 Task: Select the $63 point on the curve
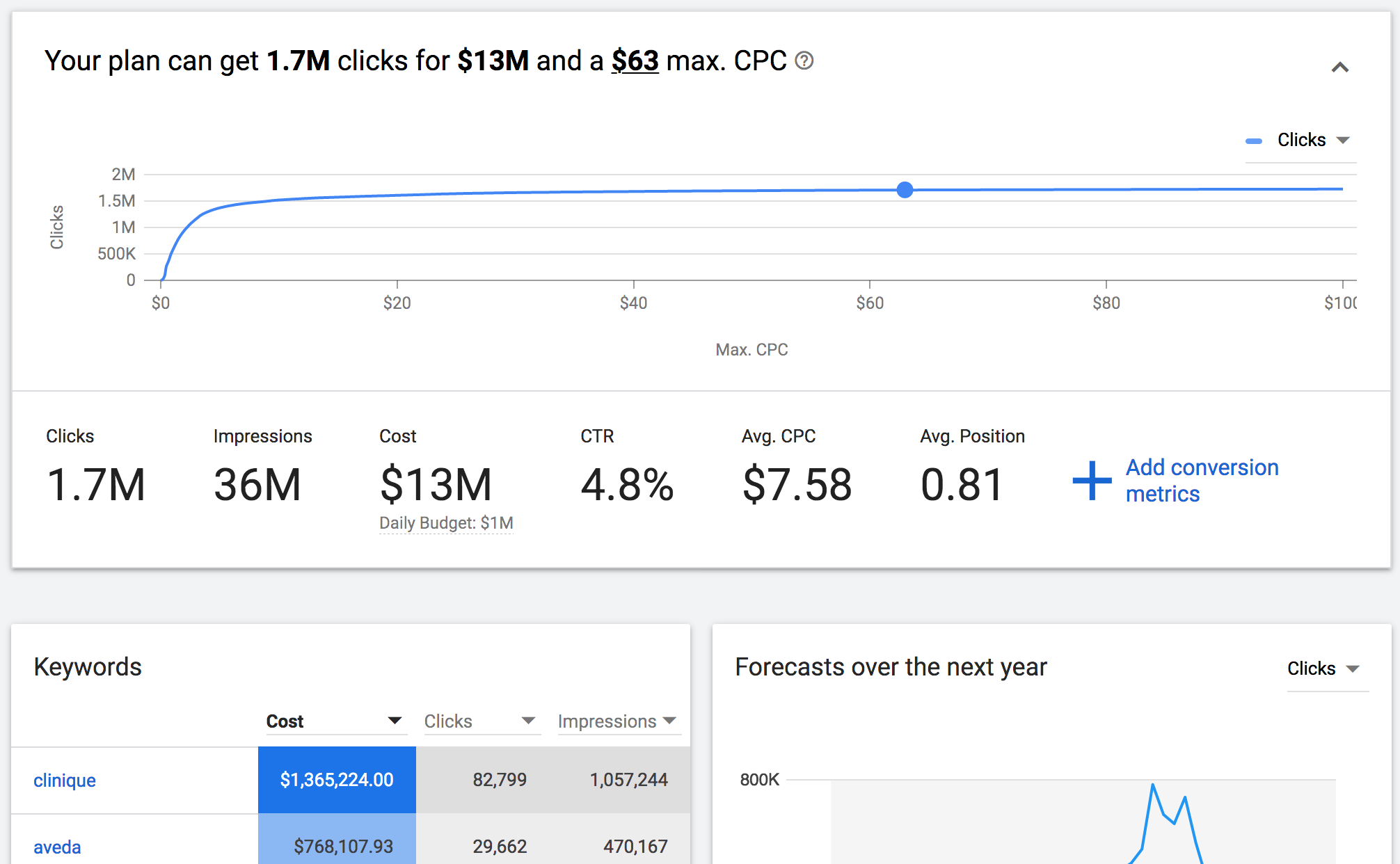[905, 190]
